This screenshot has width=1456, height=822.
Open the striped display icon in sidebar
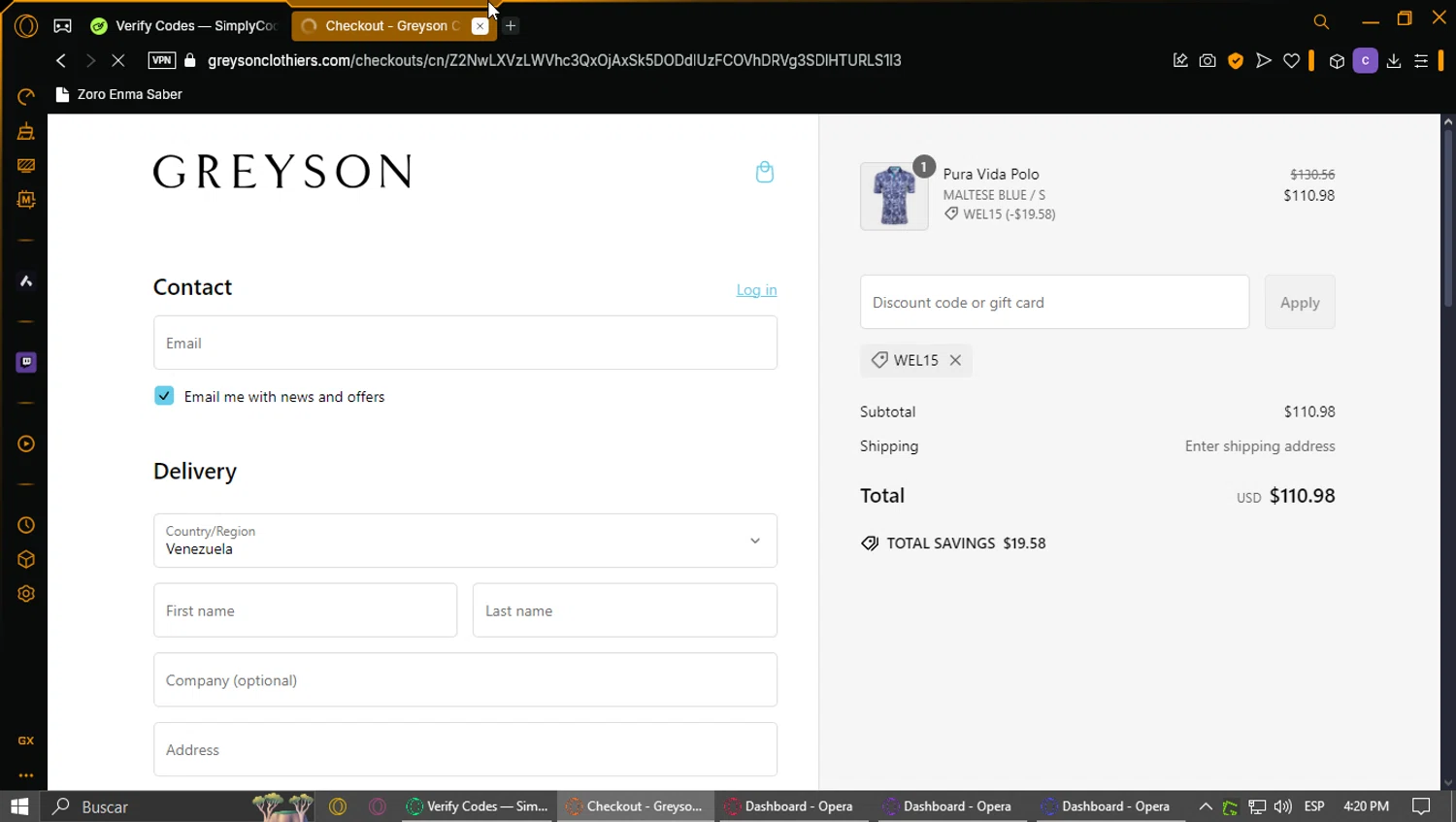pos(26,166)
